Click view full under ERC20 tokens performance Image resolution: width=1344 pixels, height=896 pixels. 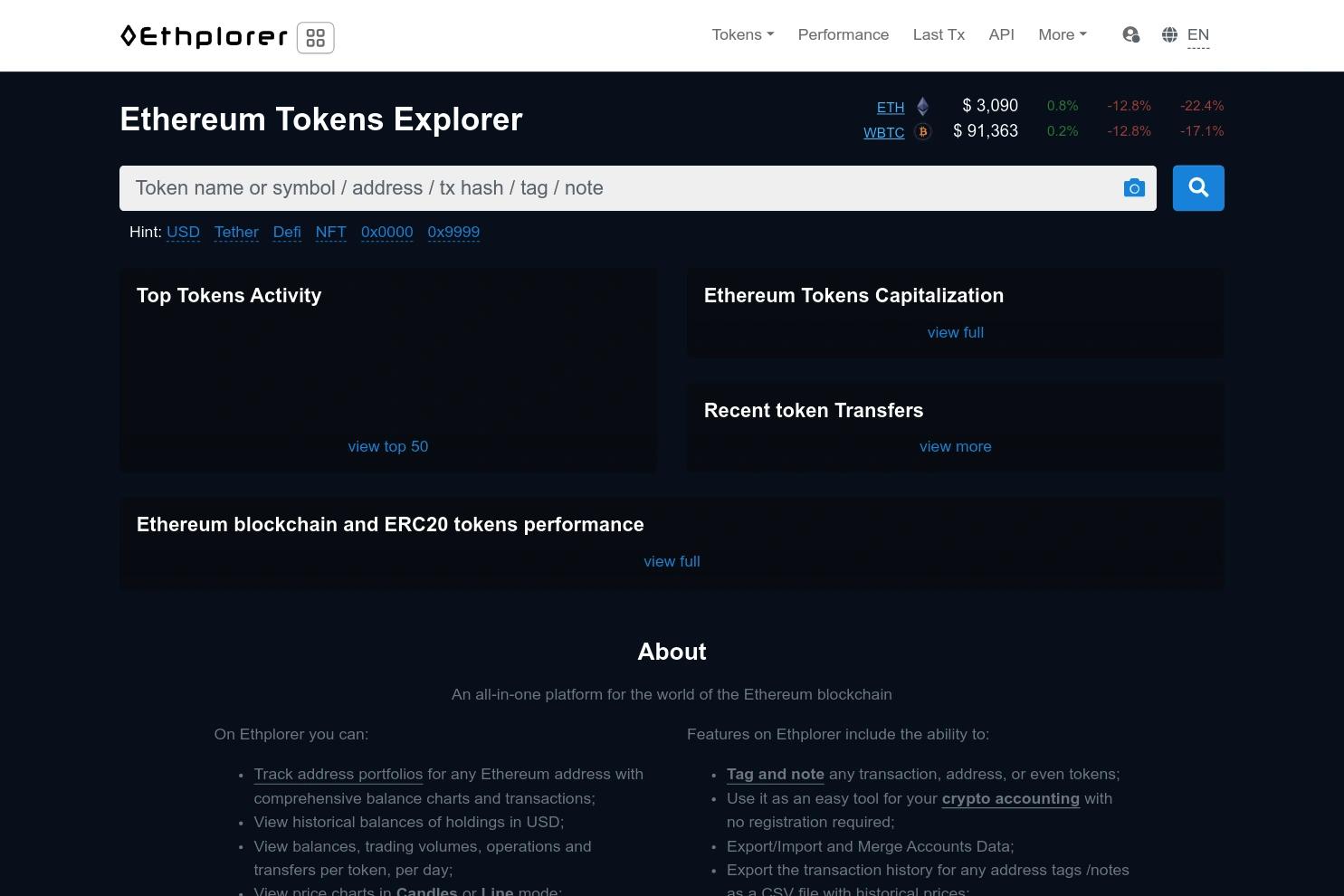(x=672, y=562)
